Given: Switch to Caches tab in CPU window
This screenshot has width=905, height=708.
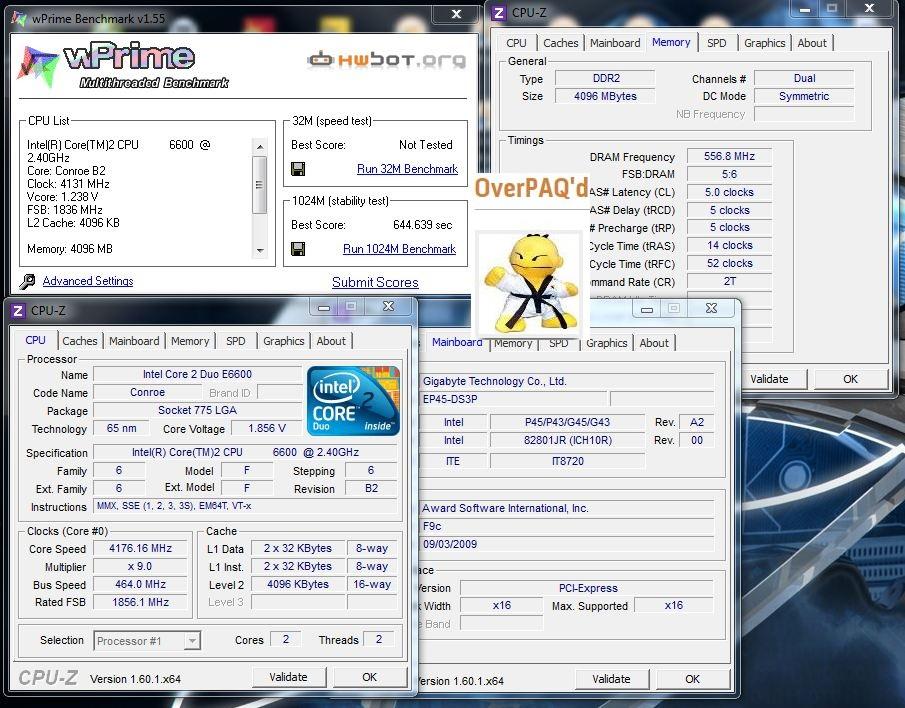Looking at the screenshot, I should [x=80, y=341].
